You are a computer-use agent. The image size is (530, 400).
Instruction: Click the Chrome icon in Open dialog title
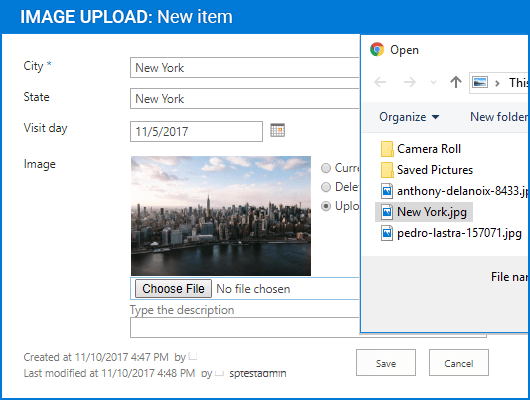point(377,49)
